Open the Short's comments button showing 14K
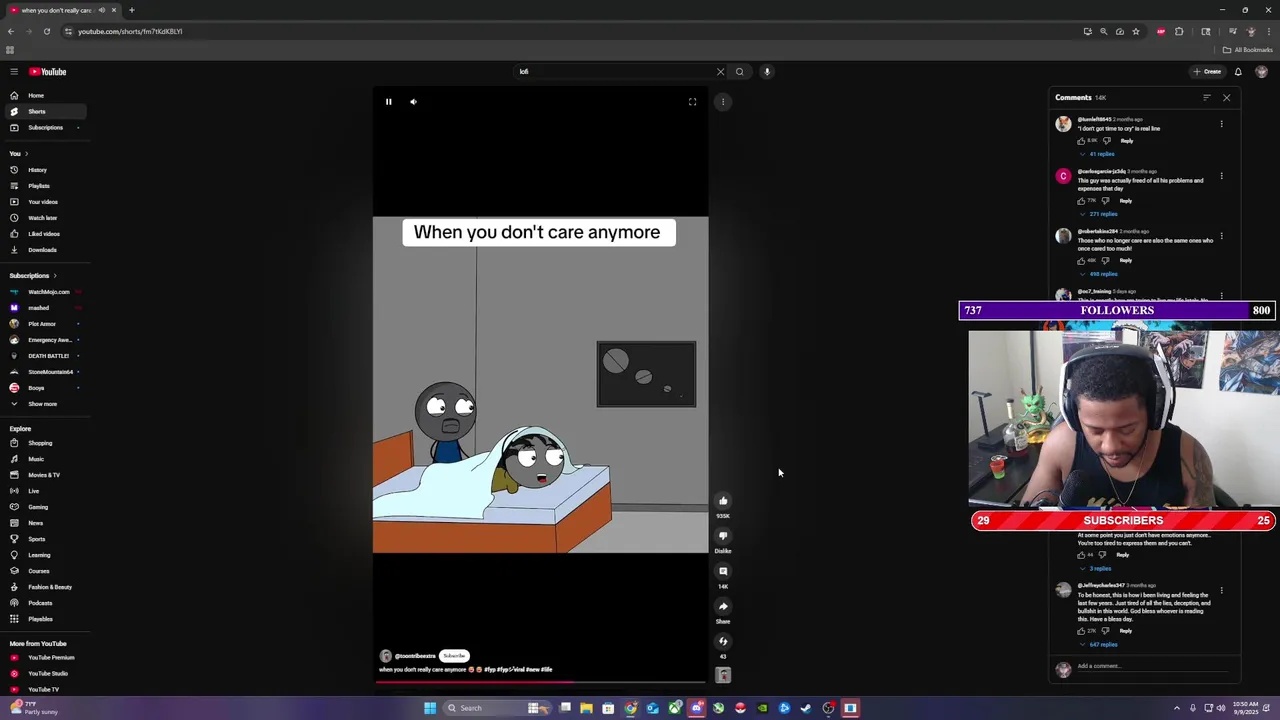The width and height of the screenshot is (1280, 720). 723,571
